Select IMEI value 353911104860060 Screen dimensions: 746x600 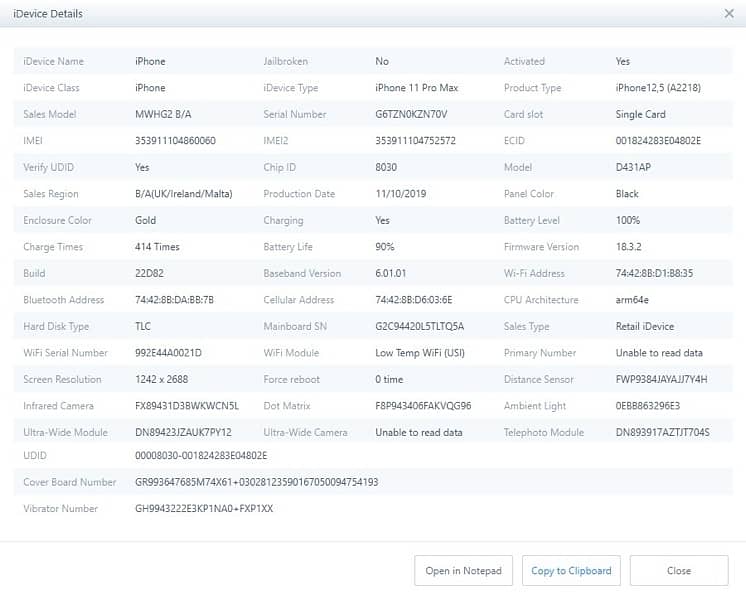click(x=175, y=141)
